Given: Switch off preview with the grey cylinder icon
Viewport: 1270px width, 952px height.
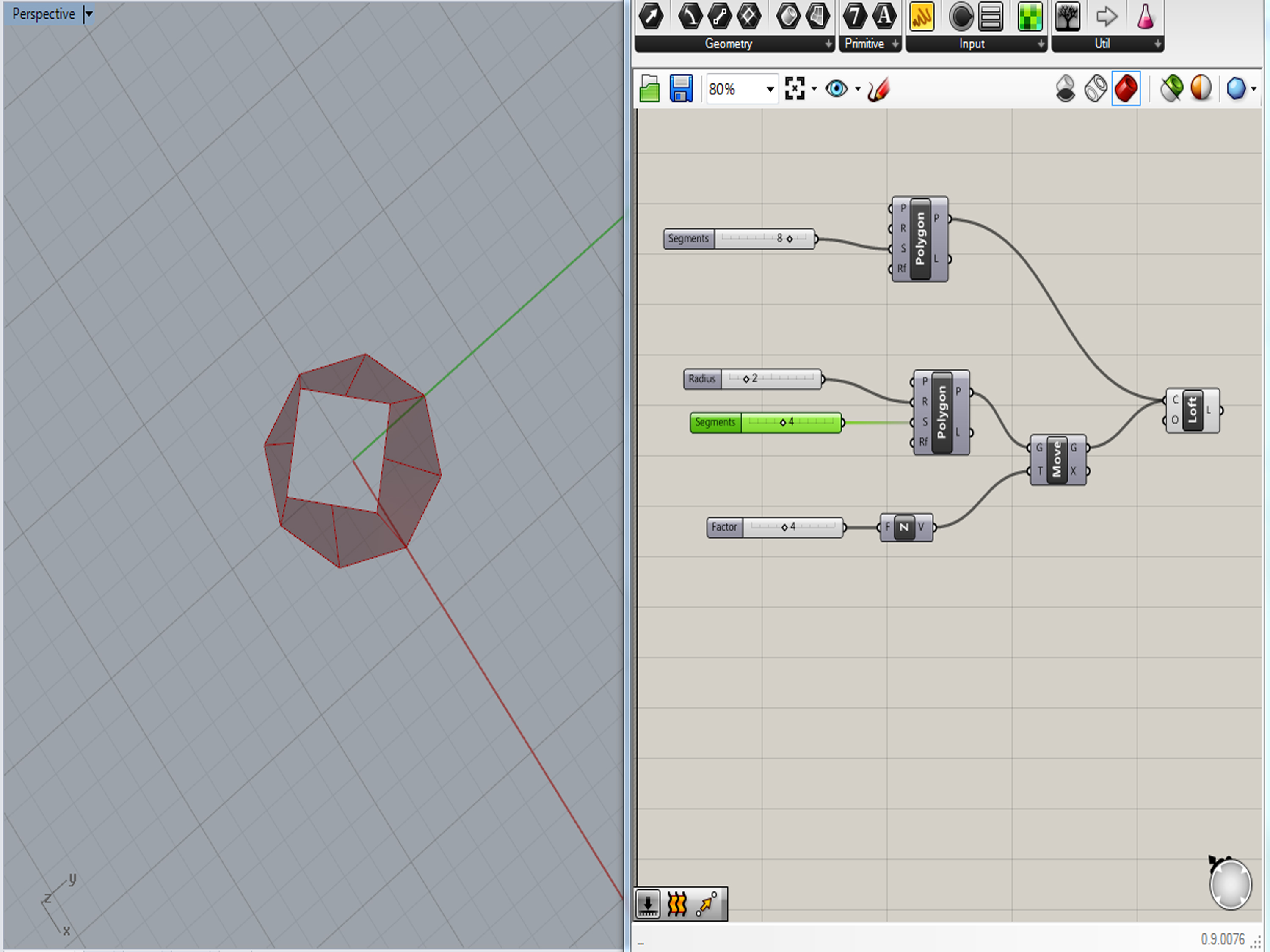Looking at the screenshot, I should click(x=1066, y=89).
